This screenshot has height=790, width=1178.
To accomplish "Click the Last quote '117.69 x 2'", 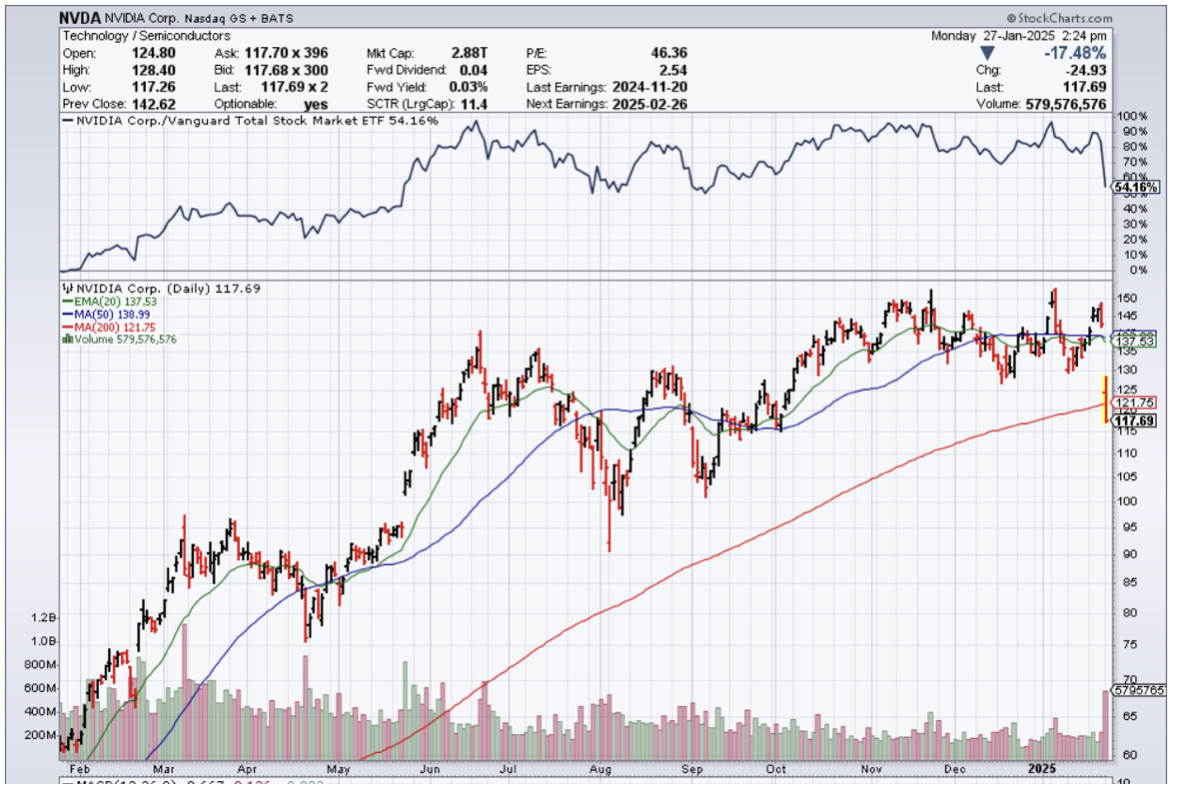I will pos(293,87).
